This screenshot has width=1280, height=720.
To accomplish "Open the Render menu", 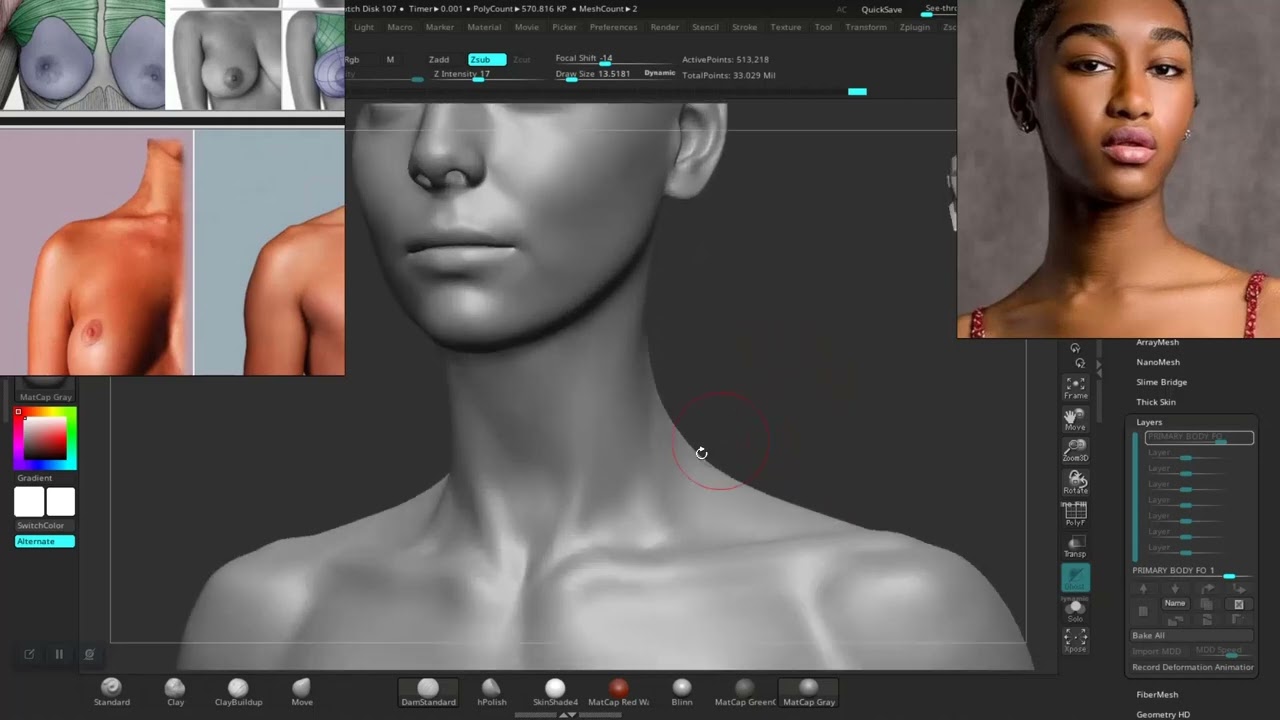I will pyautogui.click(x=665, y=27).
